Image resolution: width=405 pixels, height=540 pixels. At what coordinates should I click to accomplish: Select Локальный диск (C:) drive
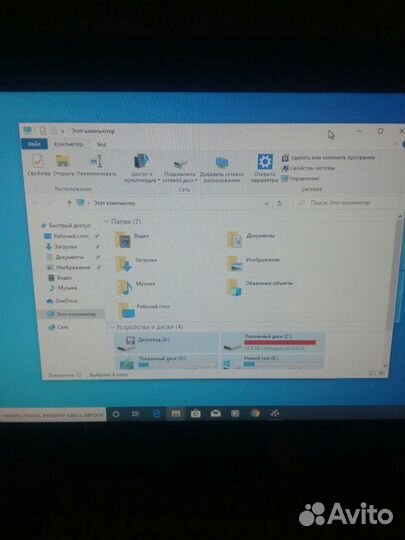point(273,342)
